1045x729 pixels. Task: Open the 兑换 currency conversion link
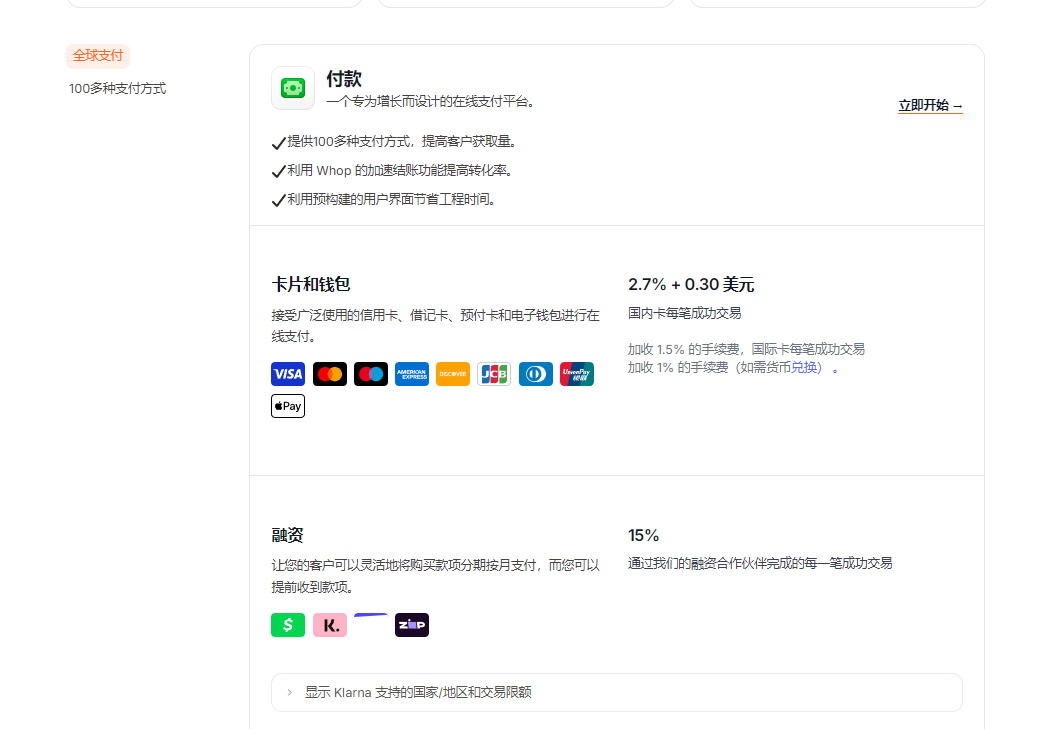coord(803,367)
